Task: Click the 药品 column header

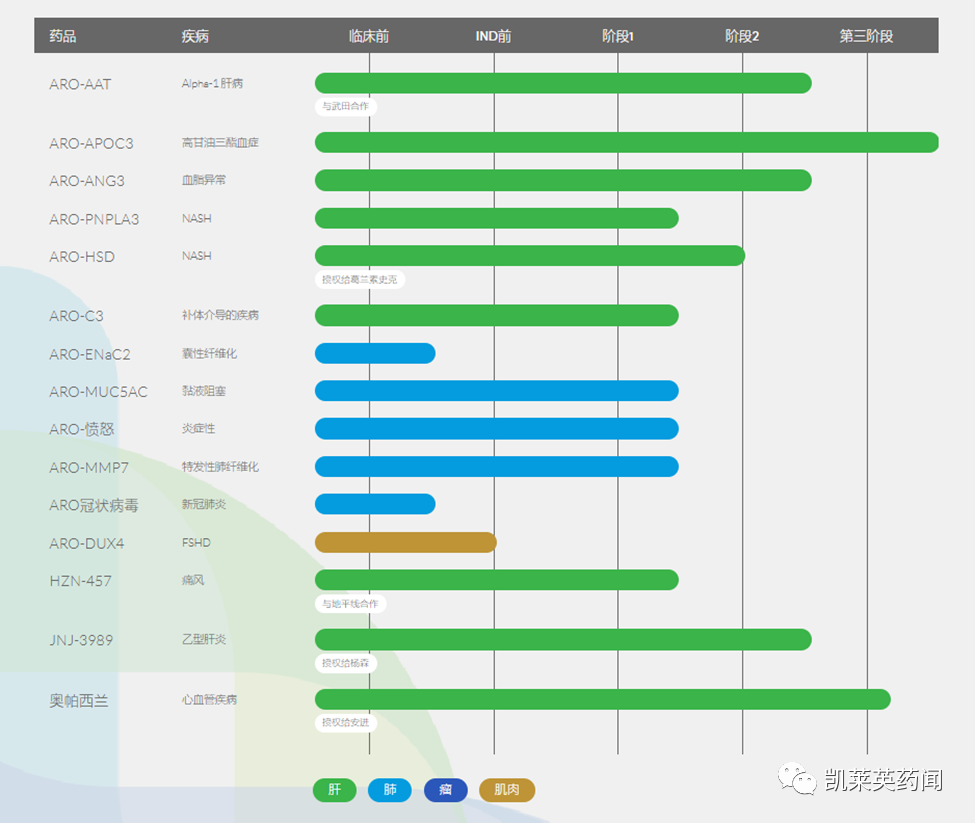Action: coord(63,36)
